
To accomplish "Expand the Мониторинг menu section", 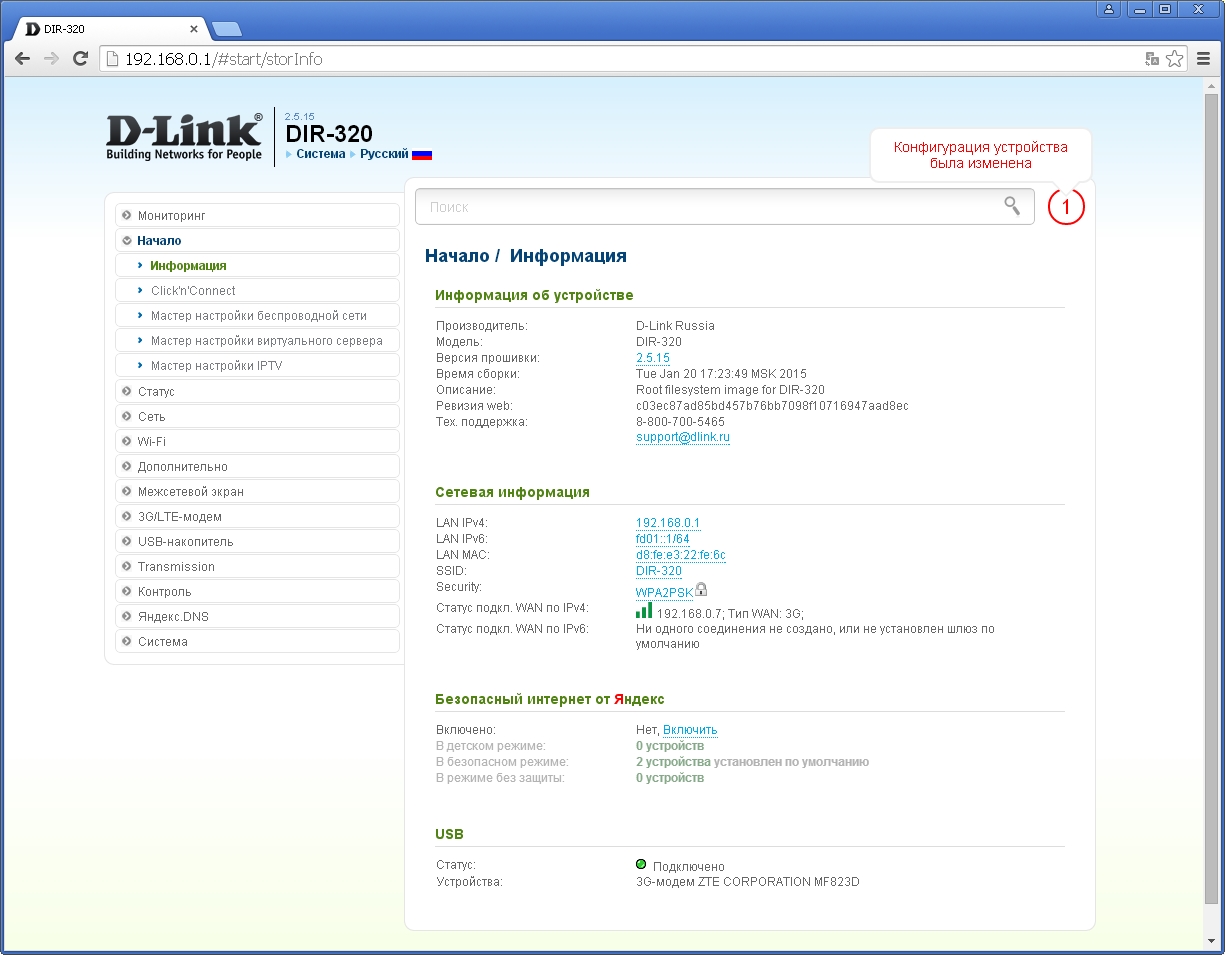I will (x=257, y=215).
